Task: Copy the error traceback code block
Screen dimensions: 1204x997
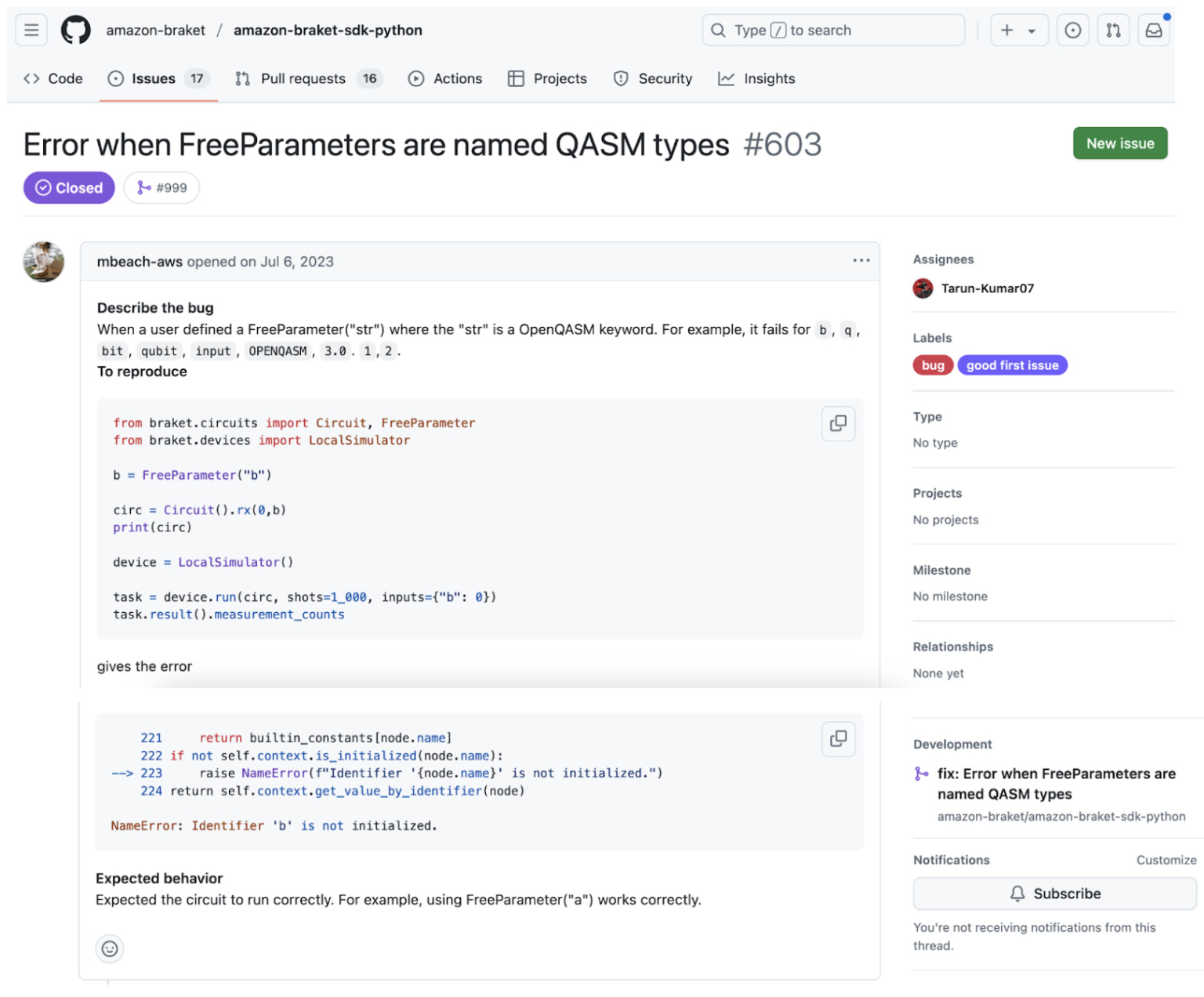Action: click(x=838, y=739)
